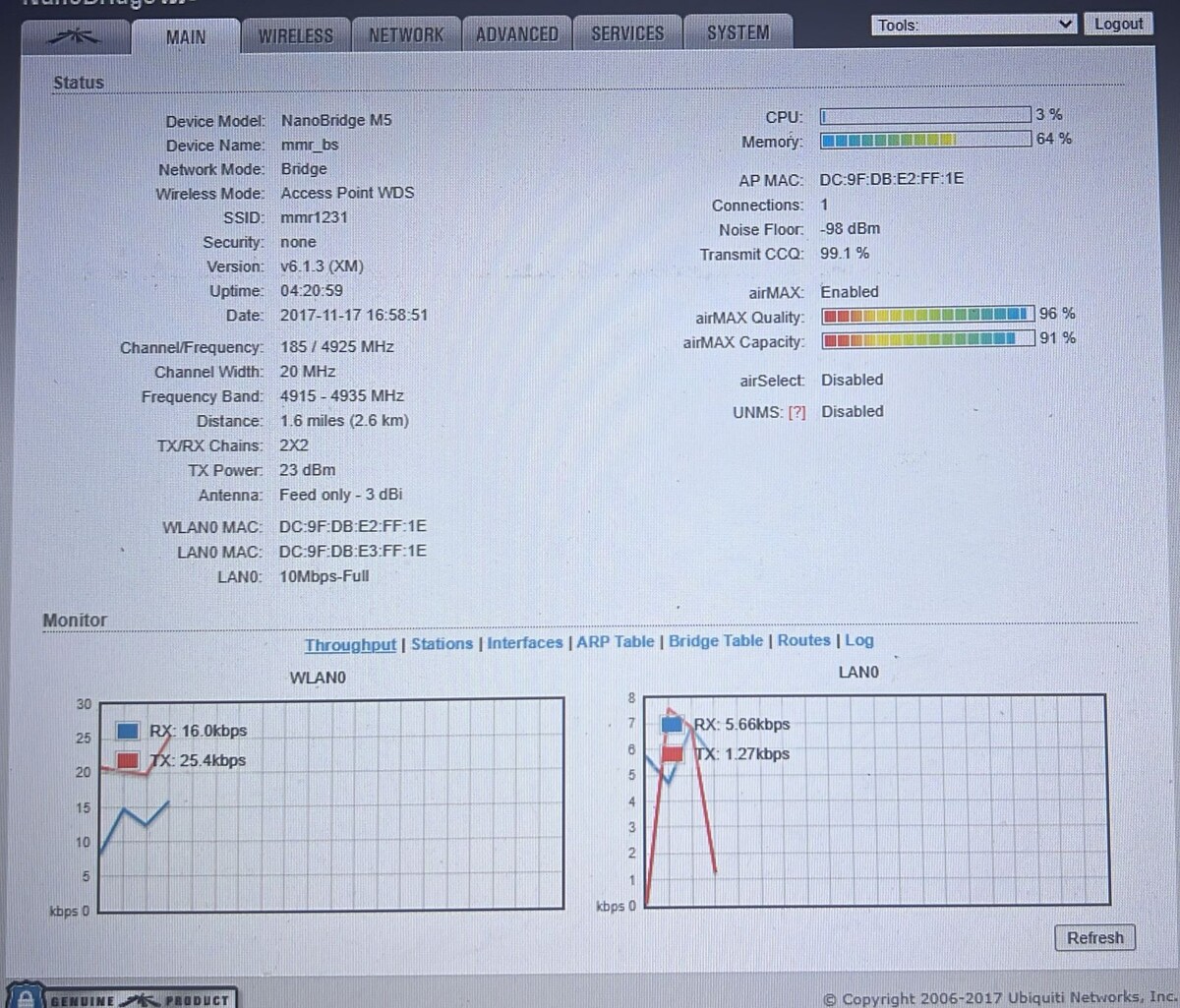Click the uptime value 04:20:59
1180x1008 pixels.
coord(312,291)
